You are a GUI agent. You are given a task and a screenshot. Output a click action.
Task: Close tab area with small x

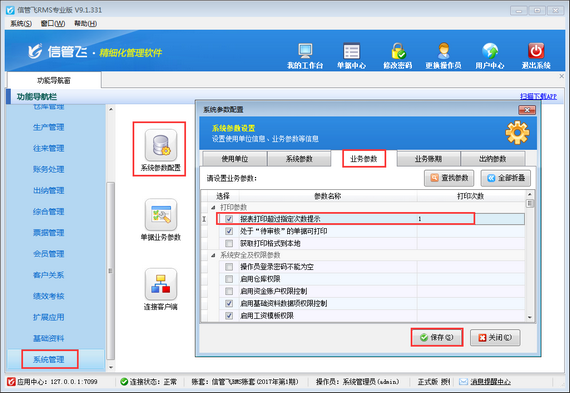(562, 76)
